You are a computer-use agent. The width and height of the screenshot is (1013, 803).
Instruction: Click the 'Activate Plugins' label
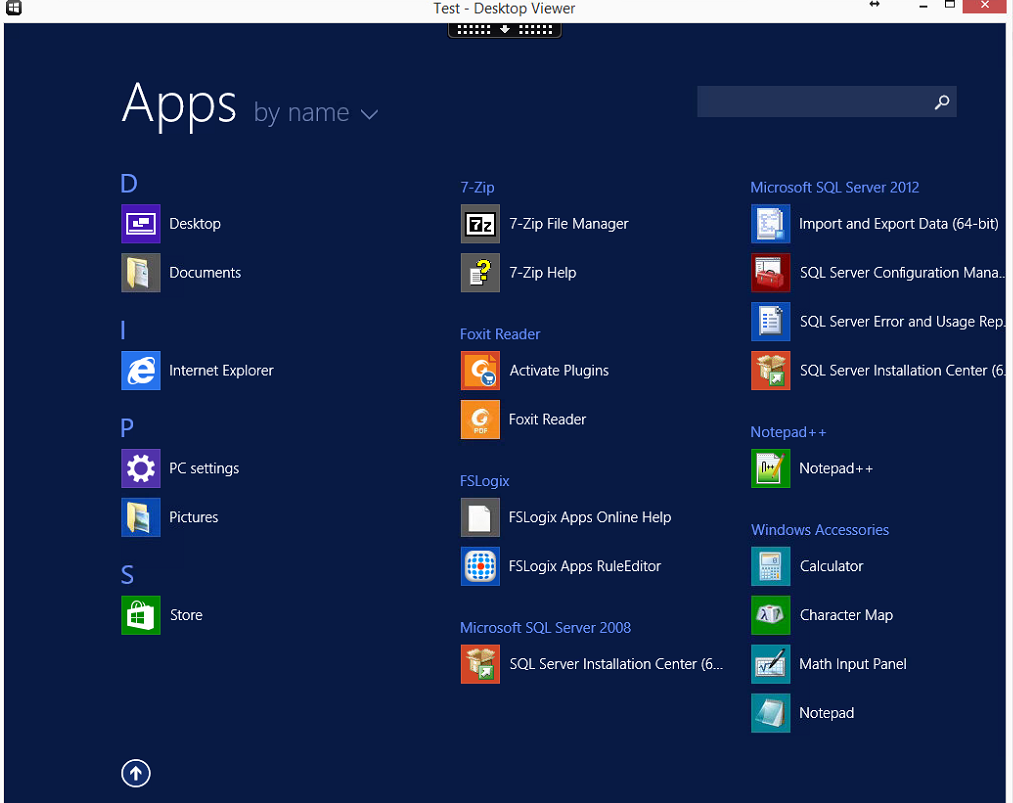[559, 370]
